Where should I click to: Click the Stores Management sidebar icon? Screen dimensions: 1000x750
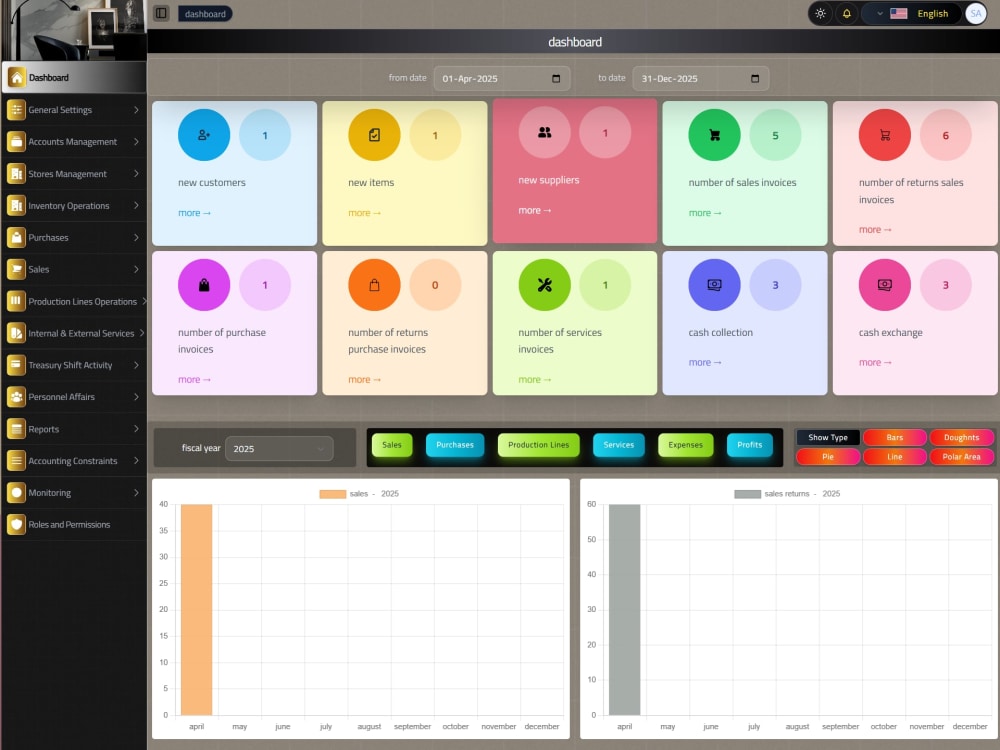(17, 173)
